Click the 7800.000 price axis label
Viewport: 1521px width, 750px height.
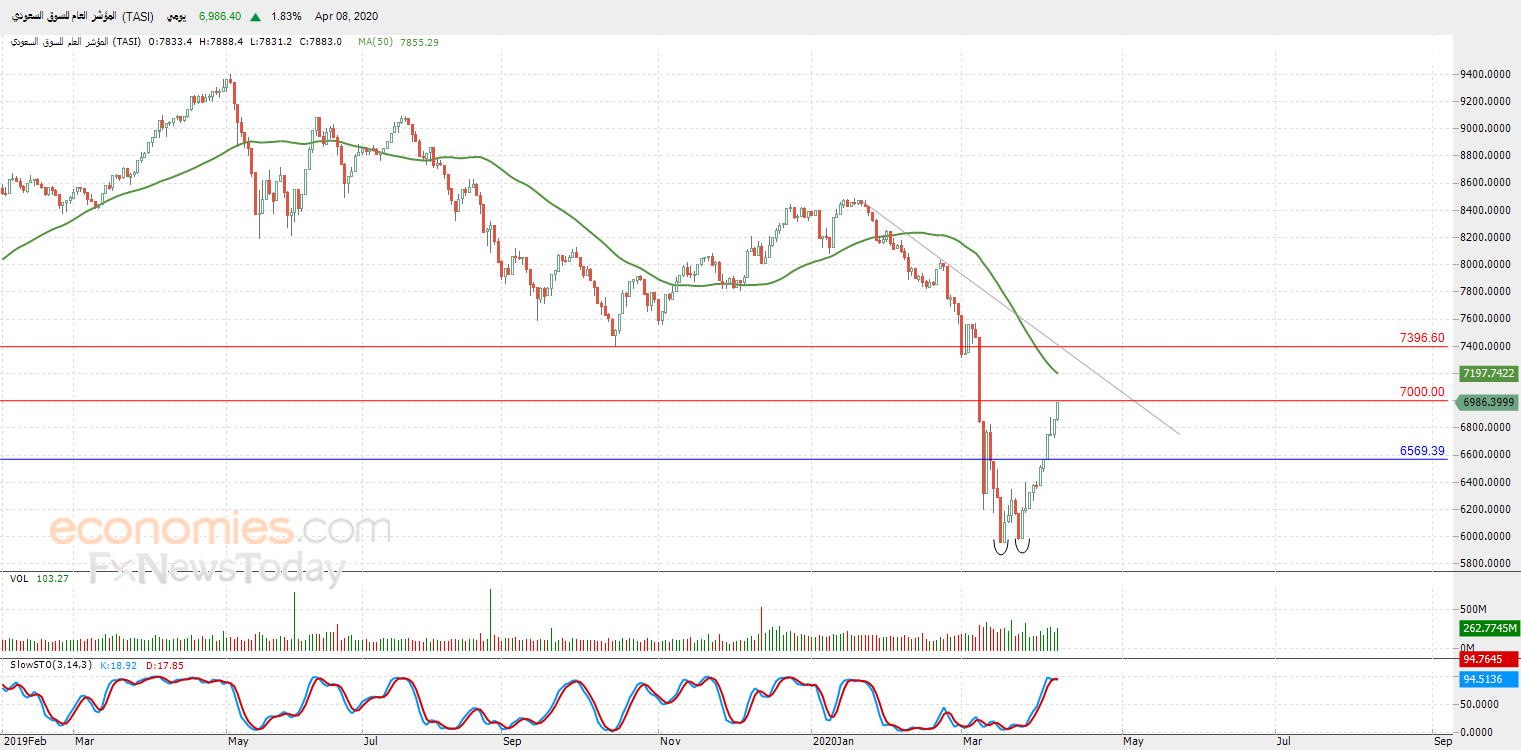pyautogui.click(x=1484, y=291)
